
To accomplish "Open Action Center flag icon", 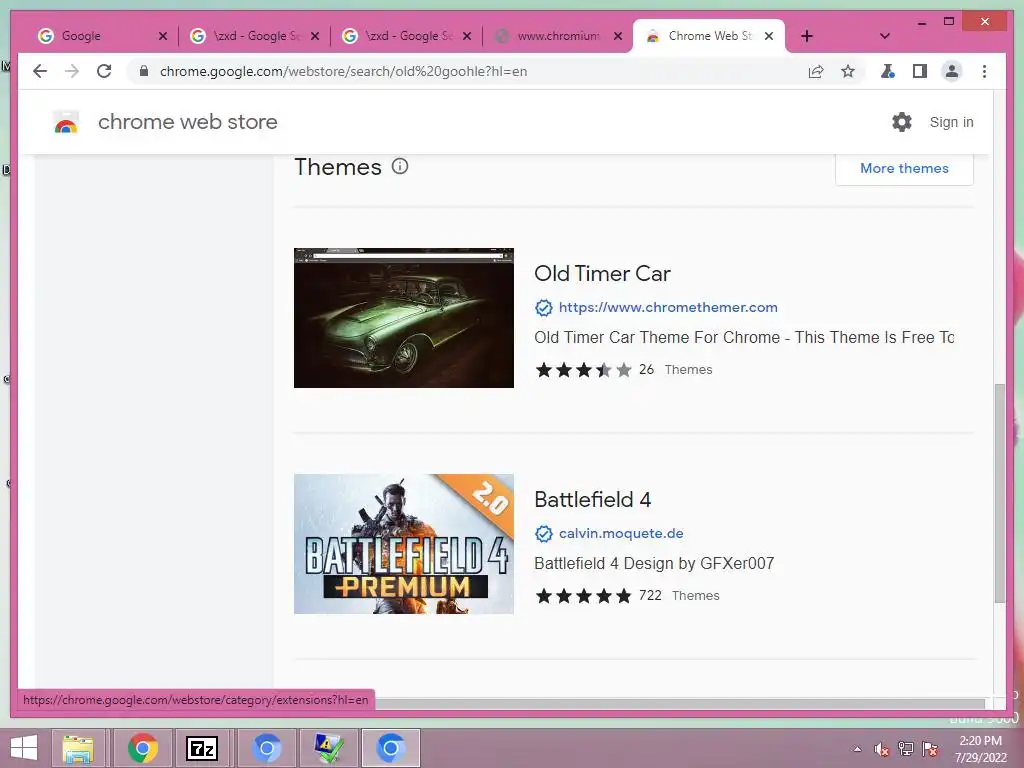I will point(929,749).
